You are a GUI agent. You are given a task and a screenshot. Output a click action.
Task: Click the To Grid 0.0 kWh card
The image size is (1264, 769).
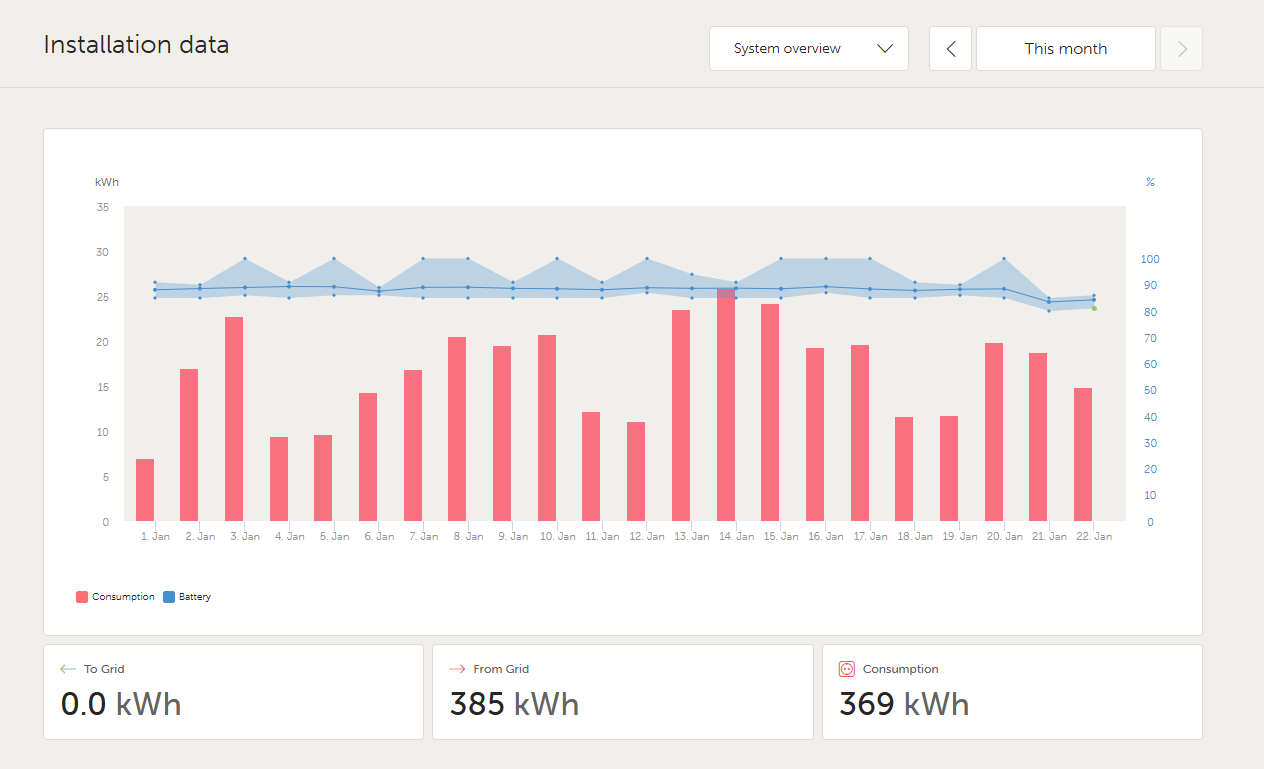(x=233, y=692)
